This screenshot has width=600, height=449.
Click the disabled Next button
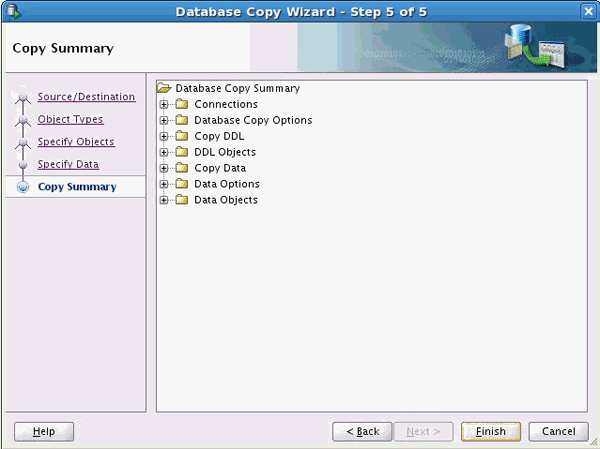tap(423, 432)
